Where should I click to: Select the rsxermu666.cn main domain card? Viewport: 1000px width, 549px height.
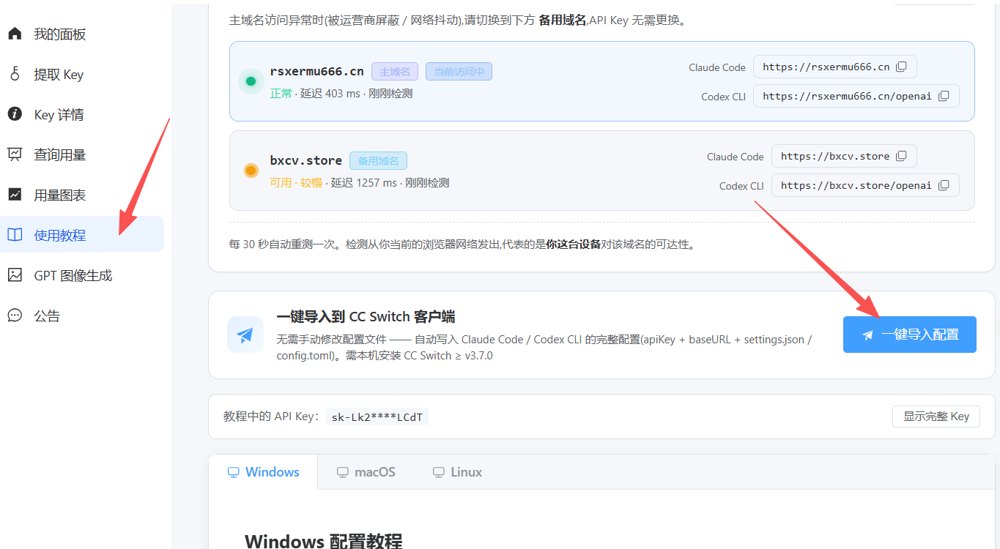tap(601, 81)
